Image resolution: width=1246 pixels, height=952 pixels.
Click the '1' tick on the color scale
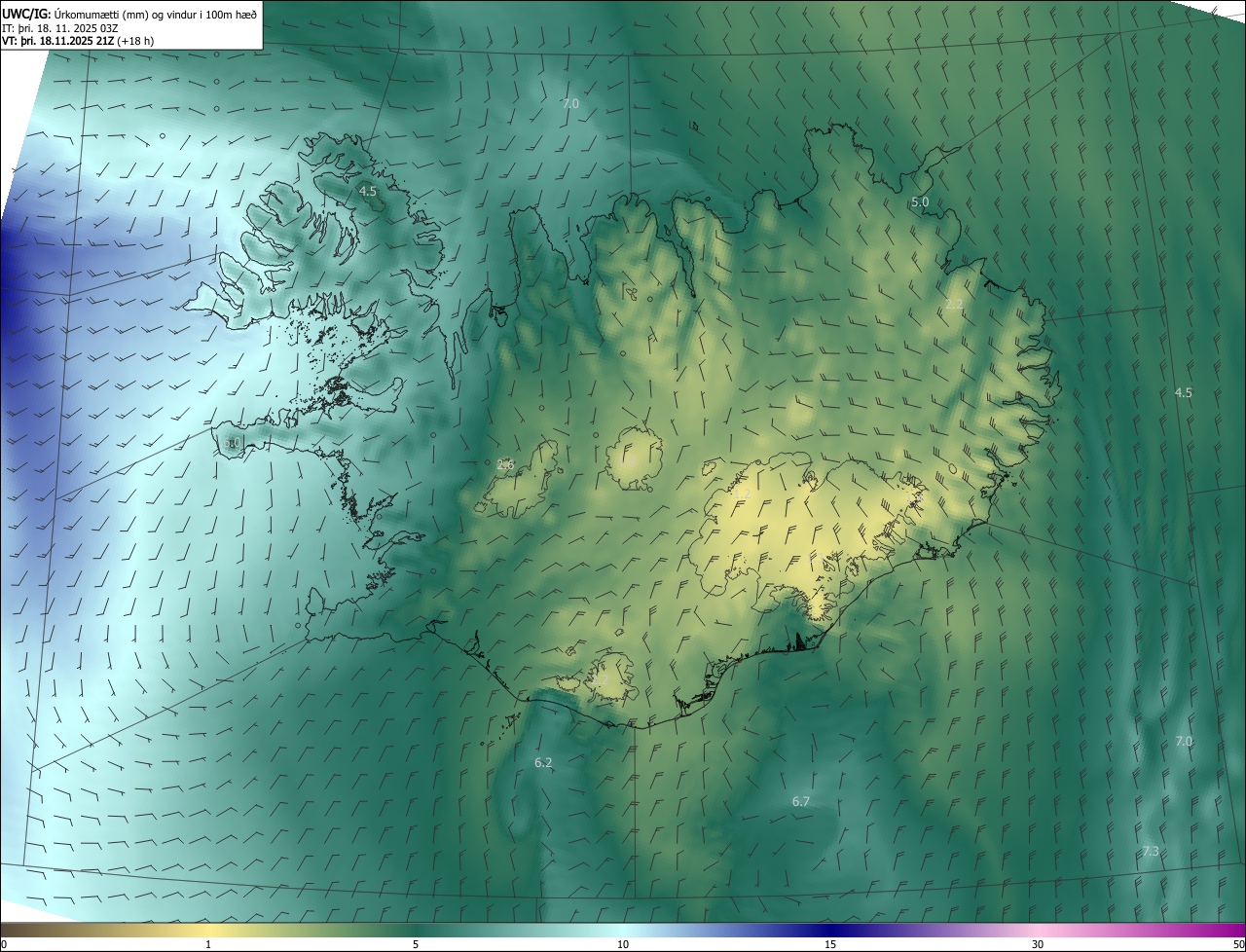pyautogui.click(x=208, y=944)
